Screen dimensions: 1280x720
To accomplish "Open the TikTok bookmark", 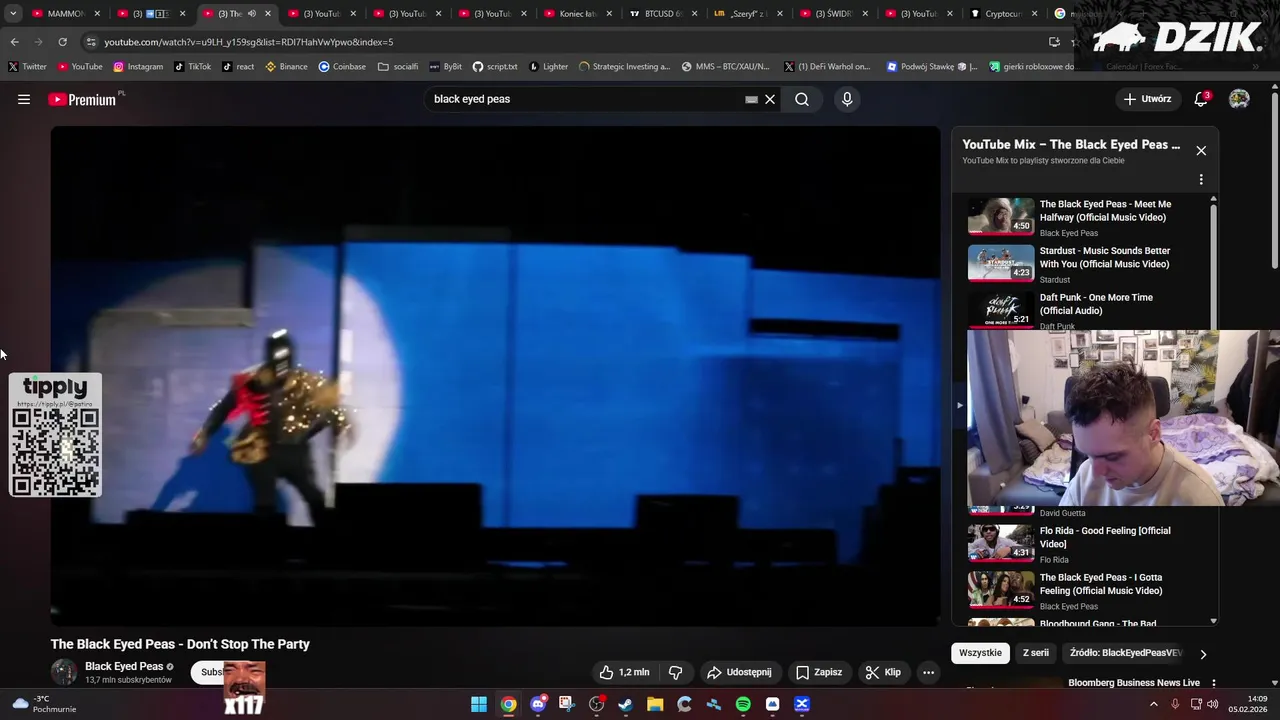I will (192, 66).
